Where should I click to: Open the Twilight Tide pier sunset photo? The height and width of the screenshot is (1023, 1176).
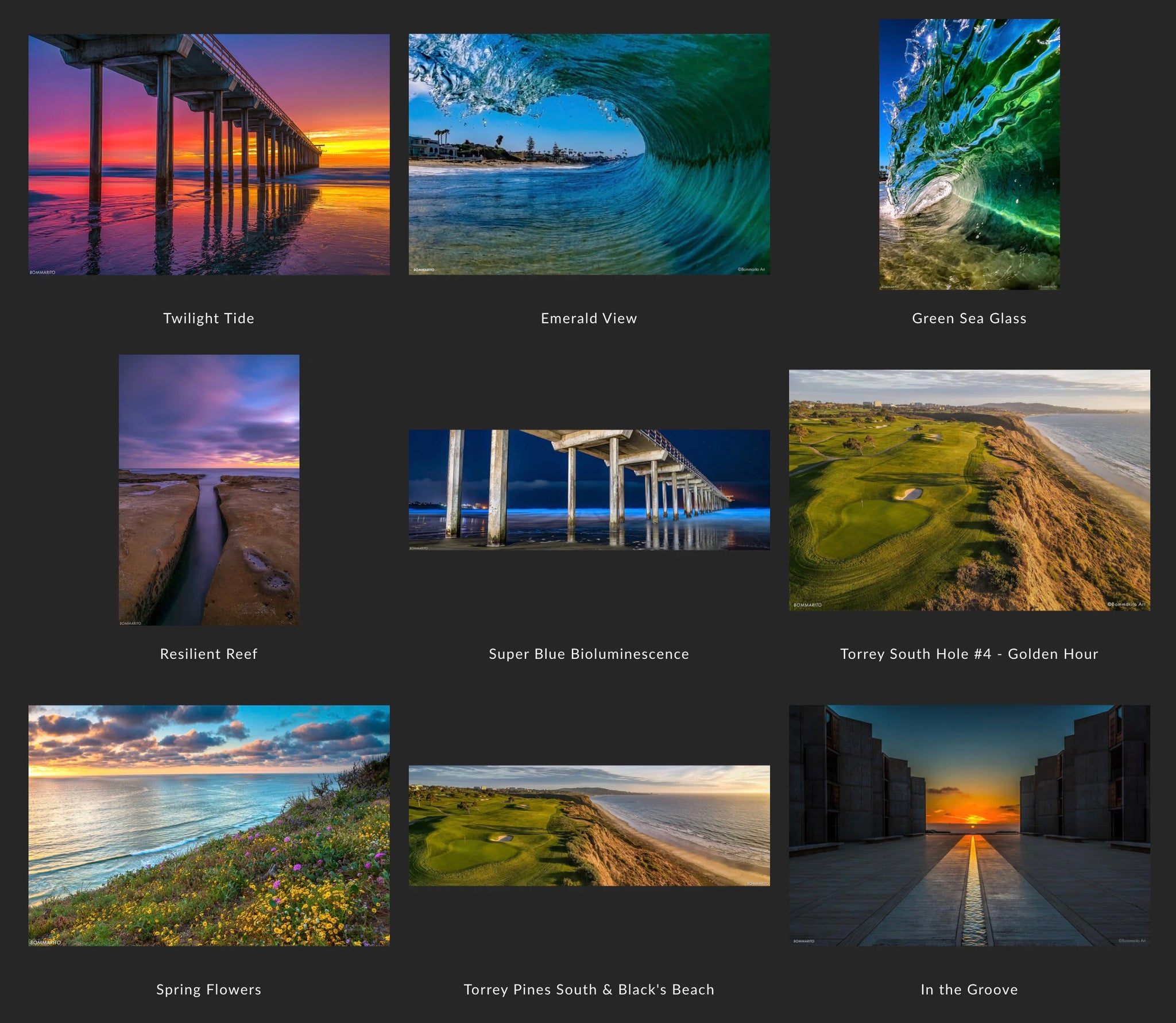209,155
